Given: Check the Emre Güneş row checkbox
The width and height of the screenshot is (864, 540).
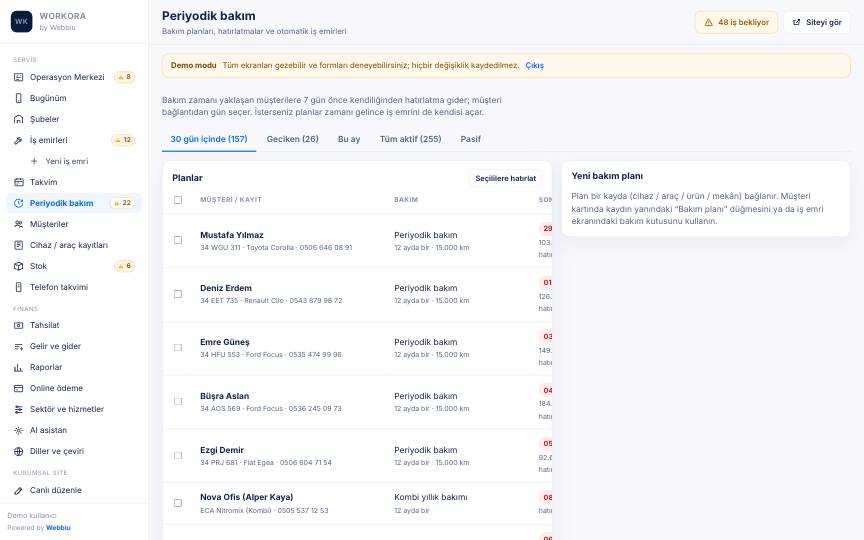Looking at the screenshot, I should pyautogui.click(x=178, y=348).
